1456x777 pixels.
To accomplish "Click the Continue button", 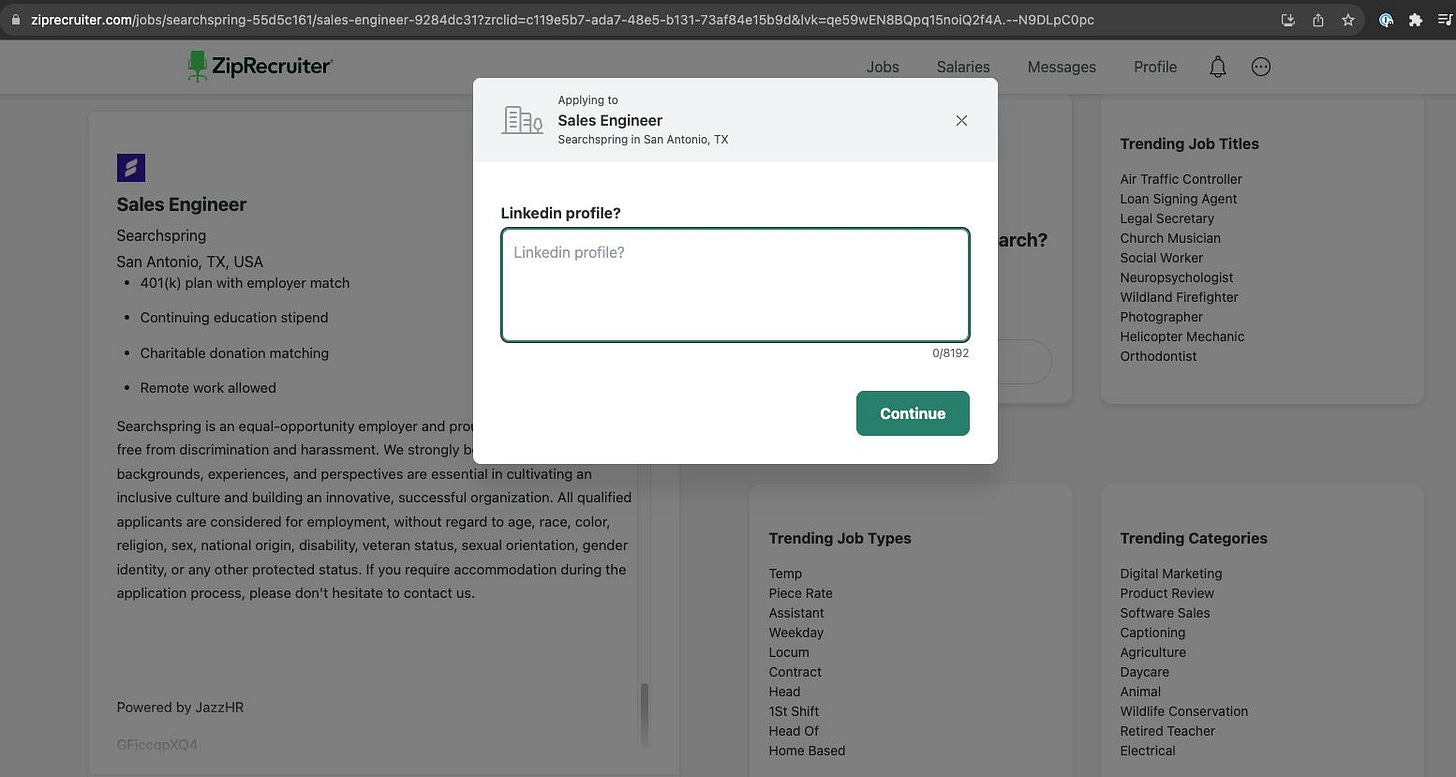I will point(912,413).
